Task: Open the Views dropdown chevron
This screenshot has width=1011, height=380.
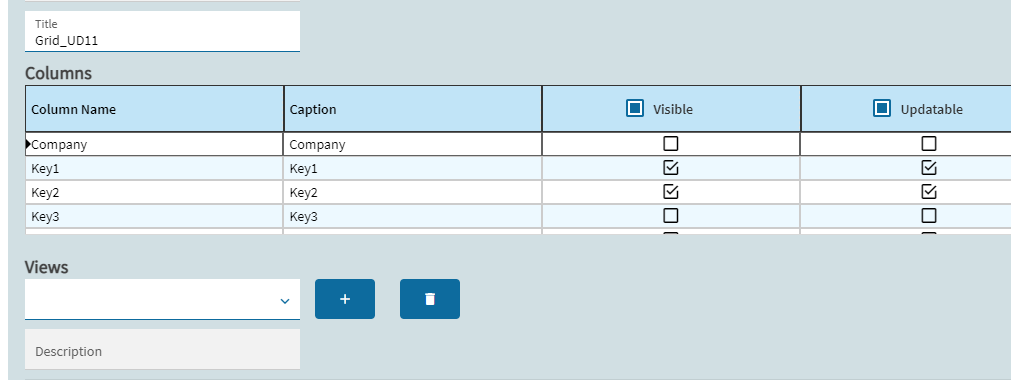Action: click(x=285, y=301)
